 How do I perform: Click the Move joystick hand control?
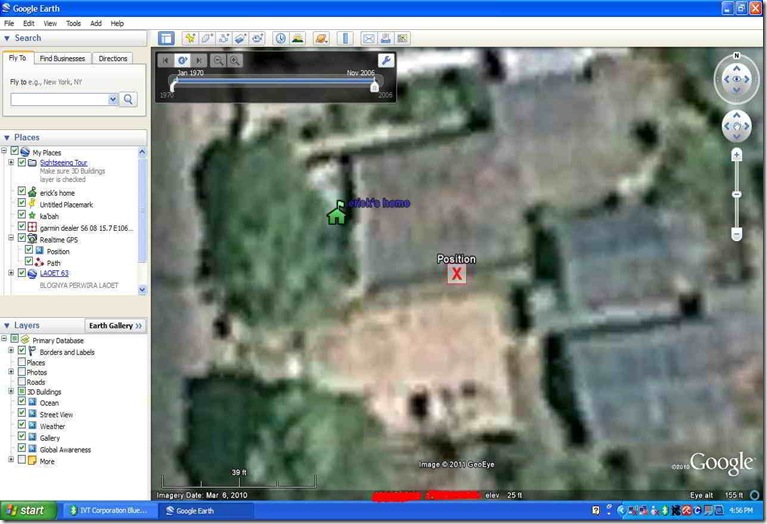(x=737, y=126)
